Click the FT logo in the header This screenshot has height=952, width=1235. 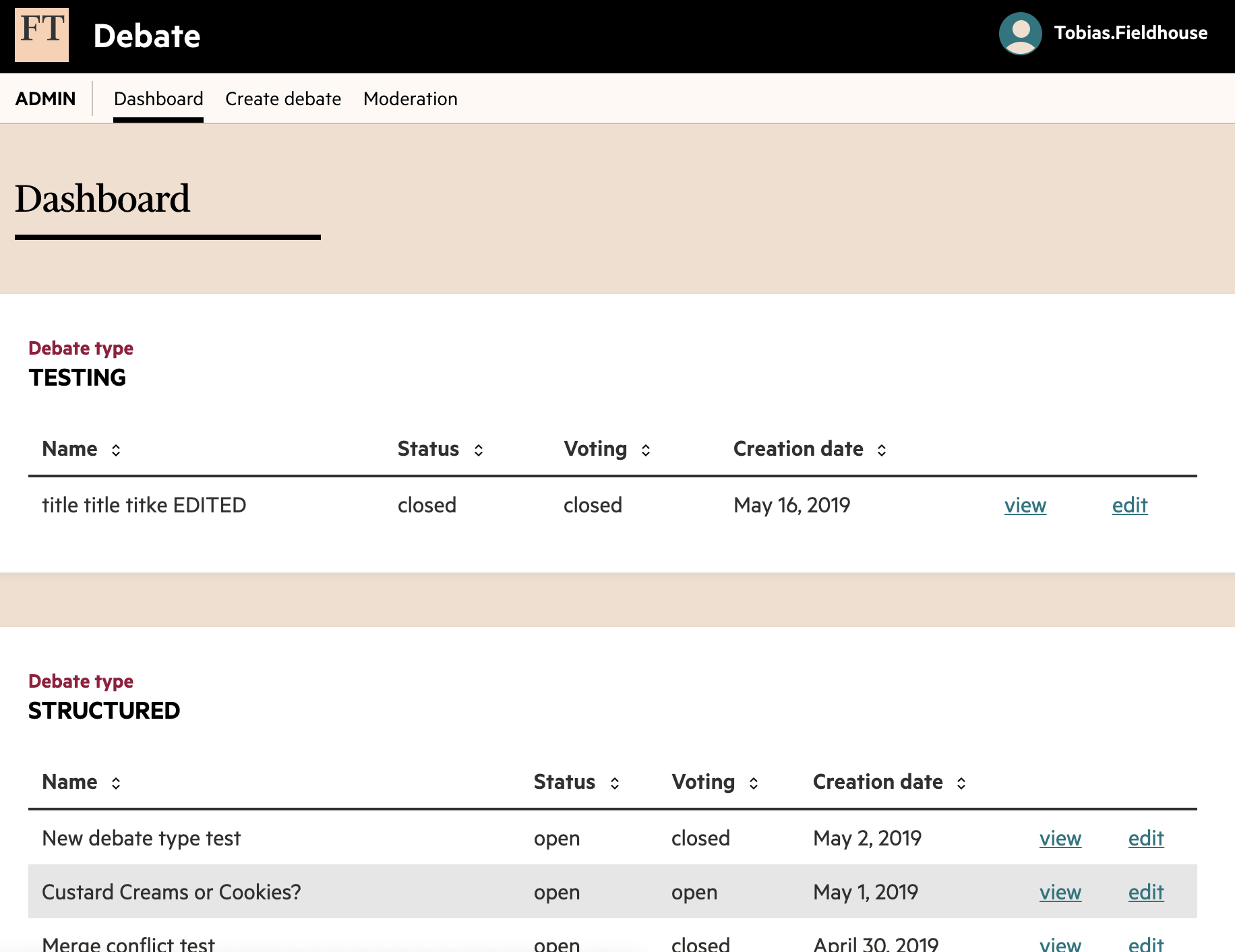pyautogui.click(x=42, y=35)
